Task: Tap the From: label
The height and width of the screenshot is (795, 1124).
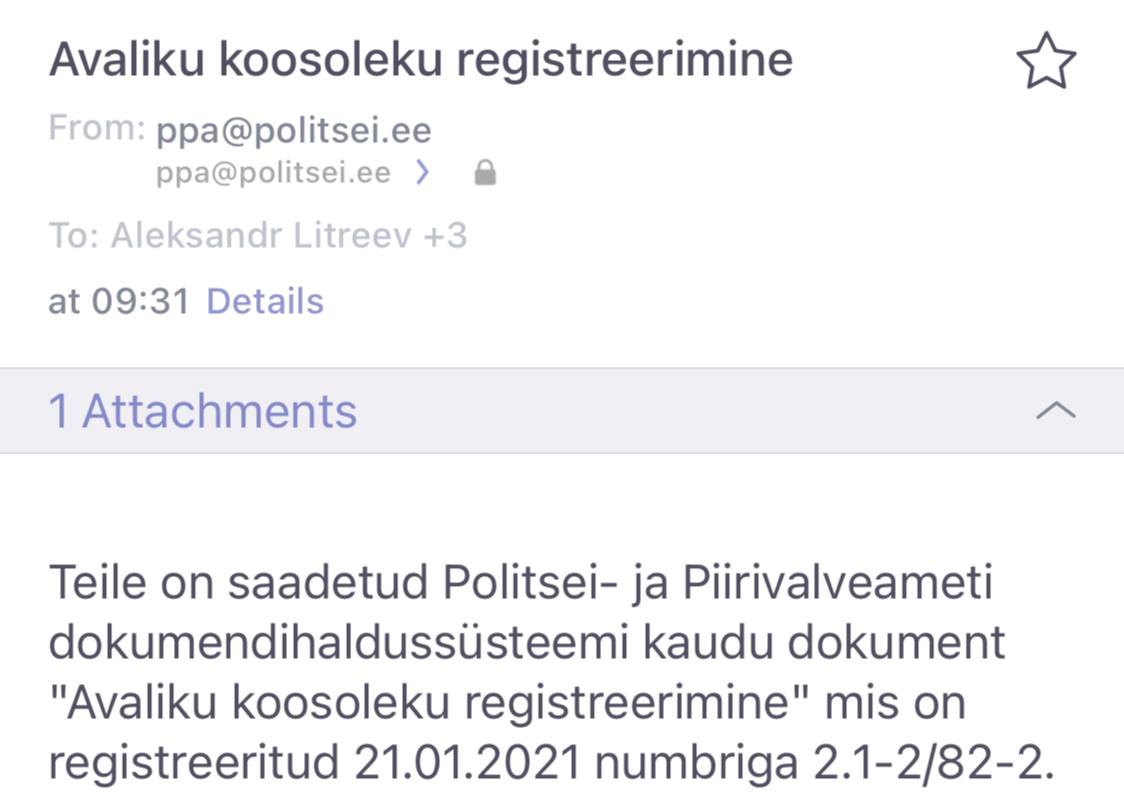Action: click(97, 129)
